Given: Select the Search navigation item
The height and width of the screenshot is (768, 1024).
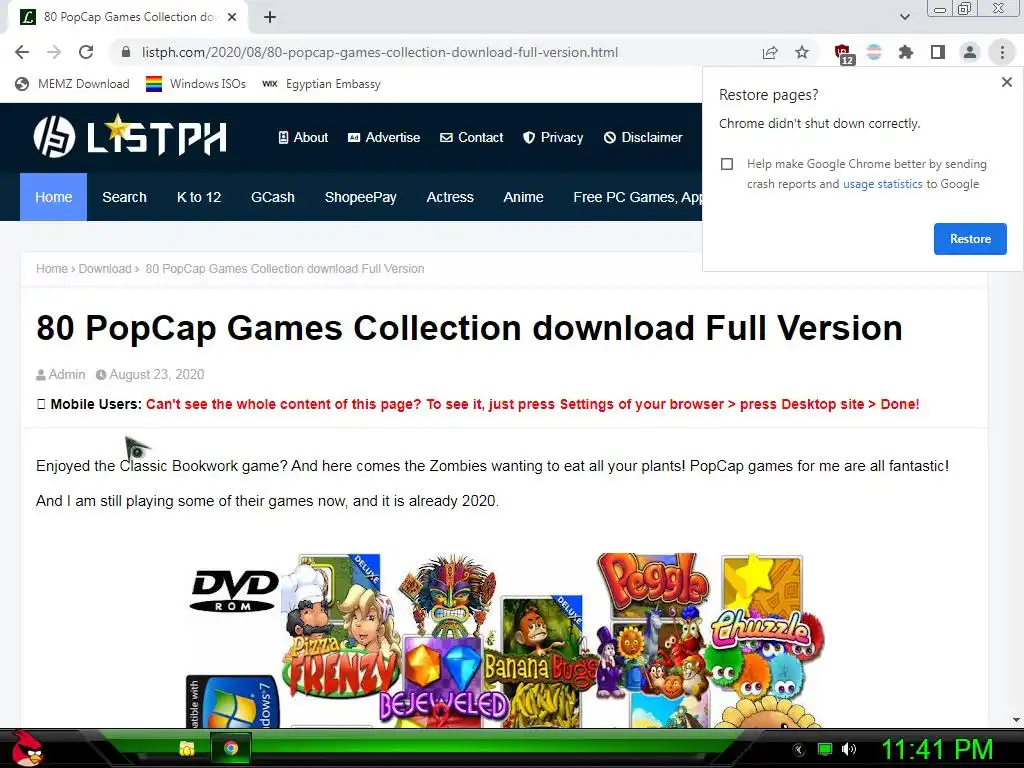Looking at the screenshot, I should click(x=124, y=197).
